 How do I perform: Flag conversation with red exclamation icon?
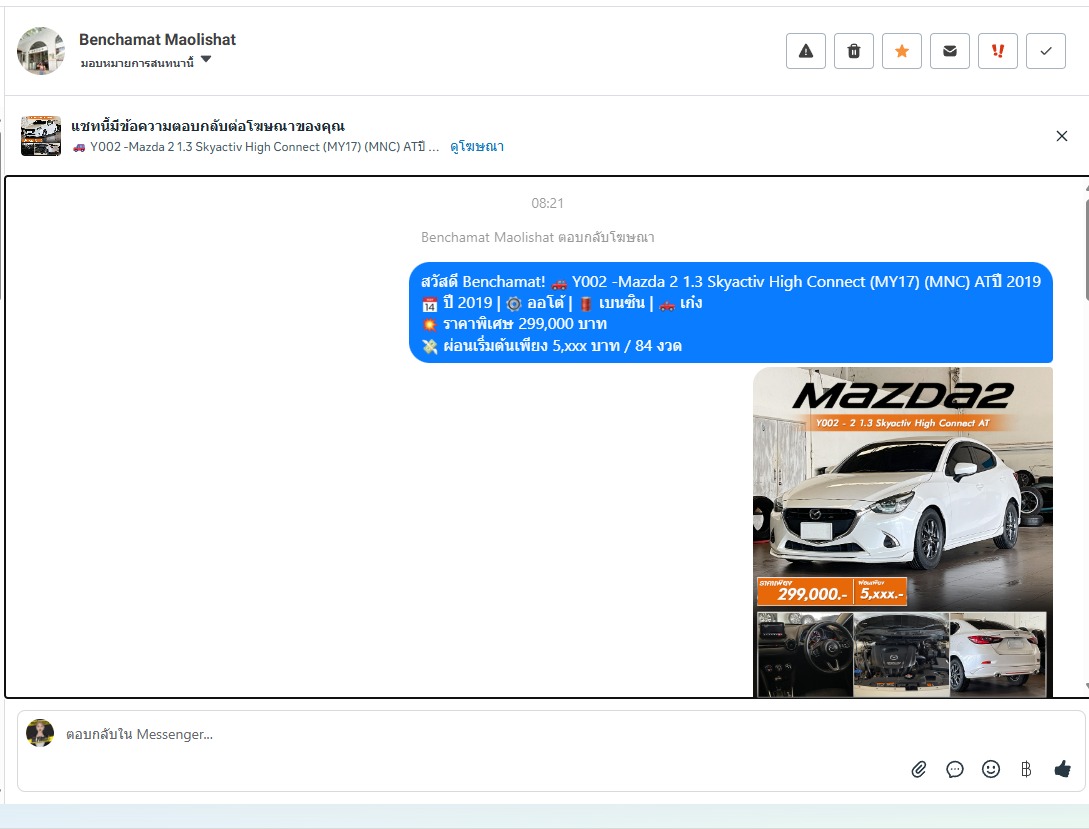click(997, 51)
